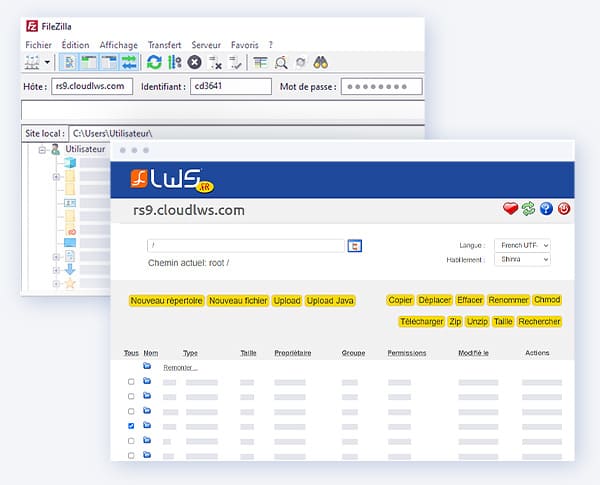The image size is (600, 485).
Task: Click the red logout power icon
Action: coord(564,209)
